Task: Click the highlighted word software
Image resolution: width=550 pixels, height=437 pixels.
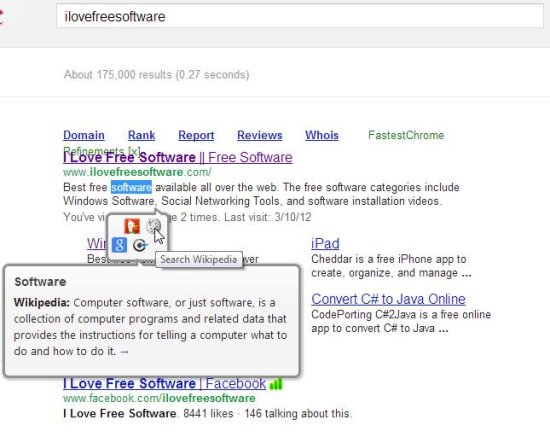Action: [131, 187]
